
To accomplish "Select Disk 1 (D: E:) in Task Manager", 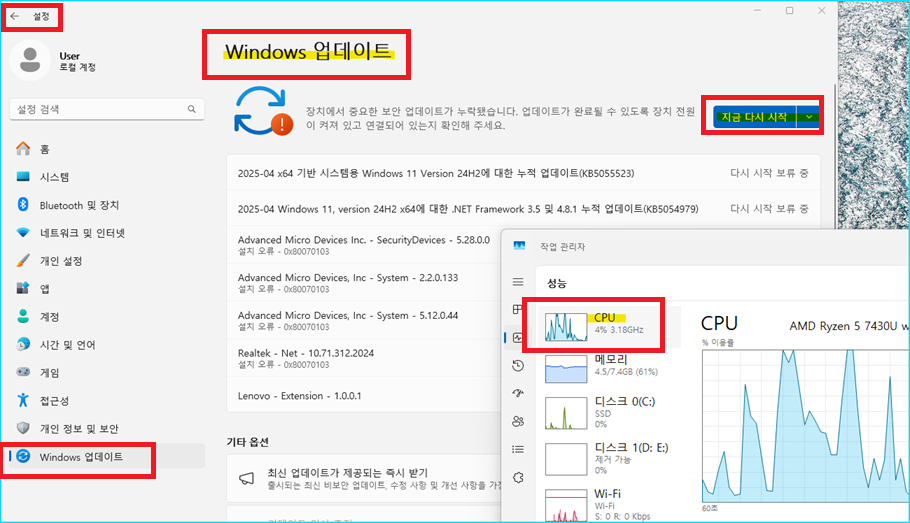I will pyautogui.click(x=609, y=459).
